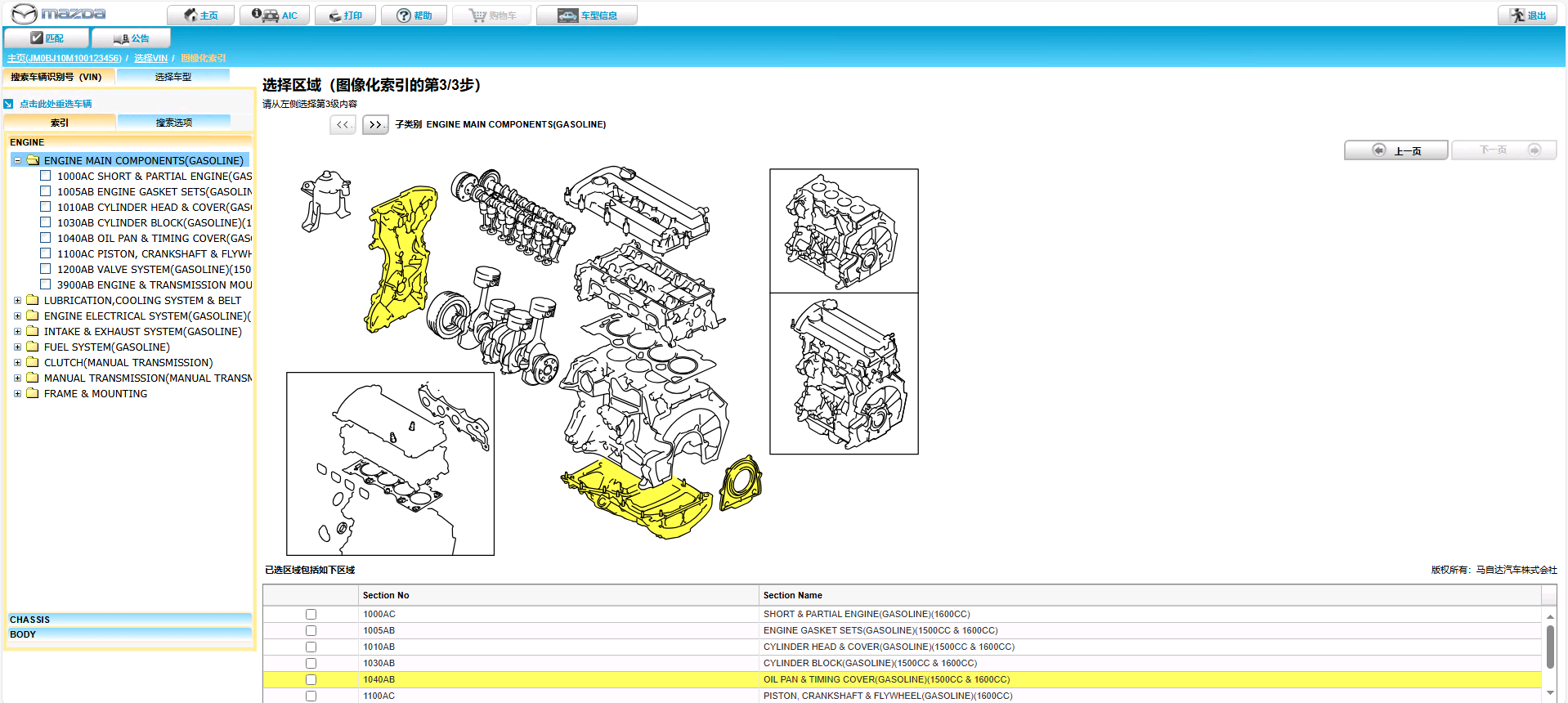The height and width of the screenshot is (703, 1568).
Task: Expand CLUTCH(MANUAL TRANSMISSION) node
Action: [17, 362]
